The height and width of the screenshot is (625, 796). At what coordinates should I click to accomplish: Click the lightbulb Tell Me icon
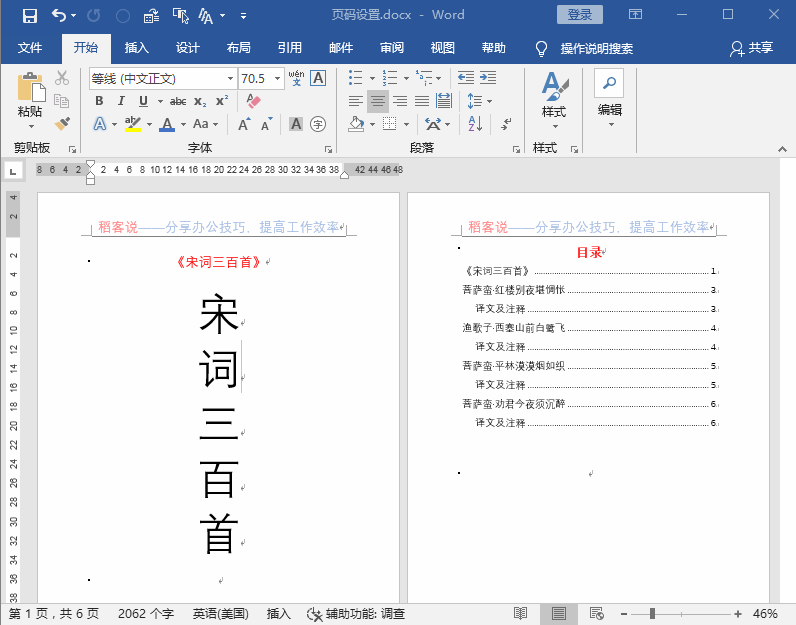pos(541,48)
